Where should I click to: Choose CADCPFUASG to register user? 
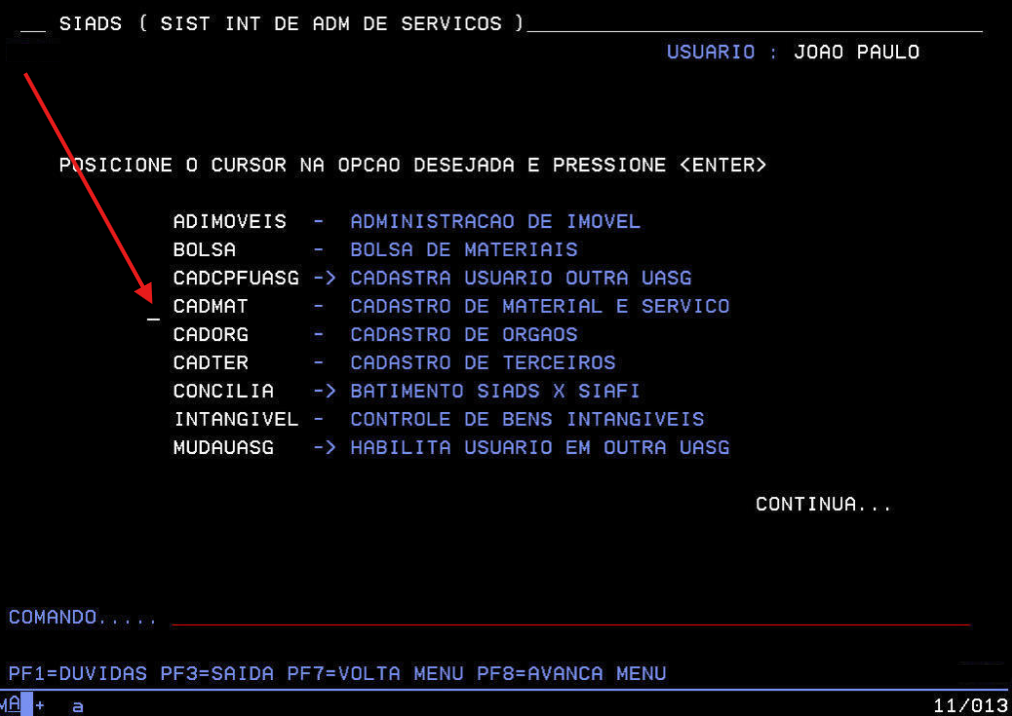[x=235, y=278]
